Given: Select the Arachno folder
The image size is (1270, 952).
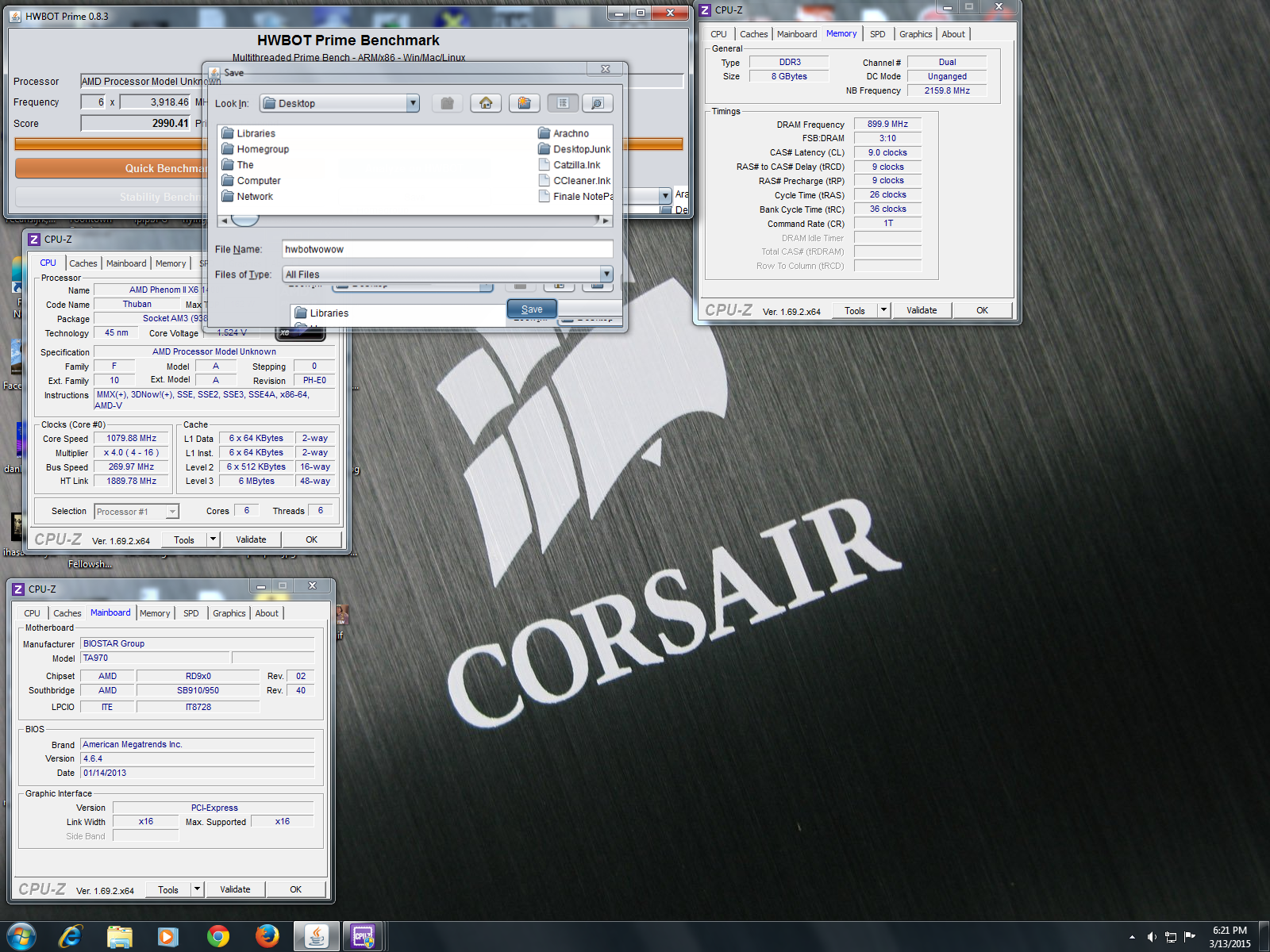Looking at the screenshot, I should click(x=564, y=133).
